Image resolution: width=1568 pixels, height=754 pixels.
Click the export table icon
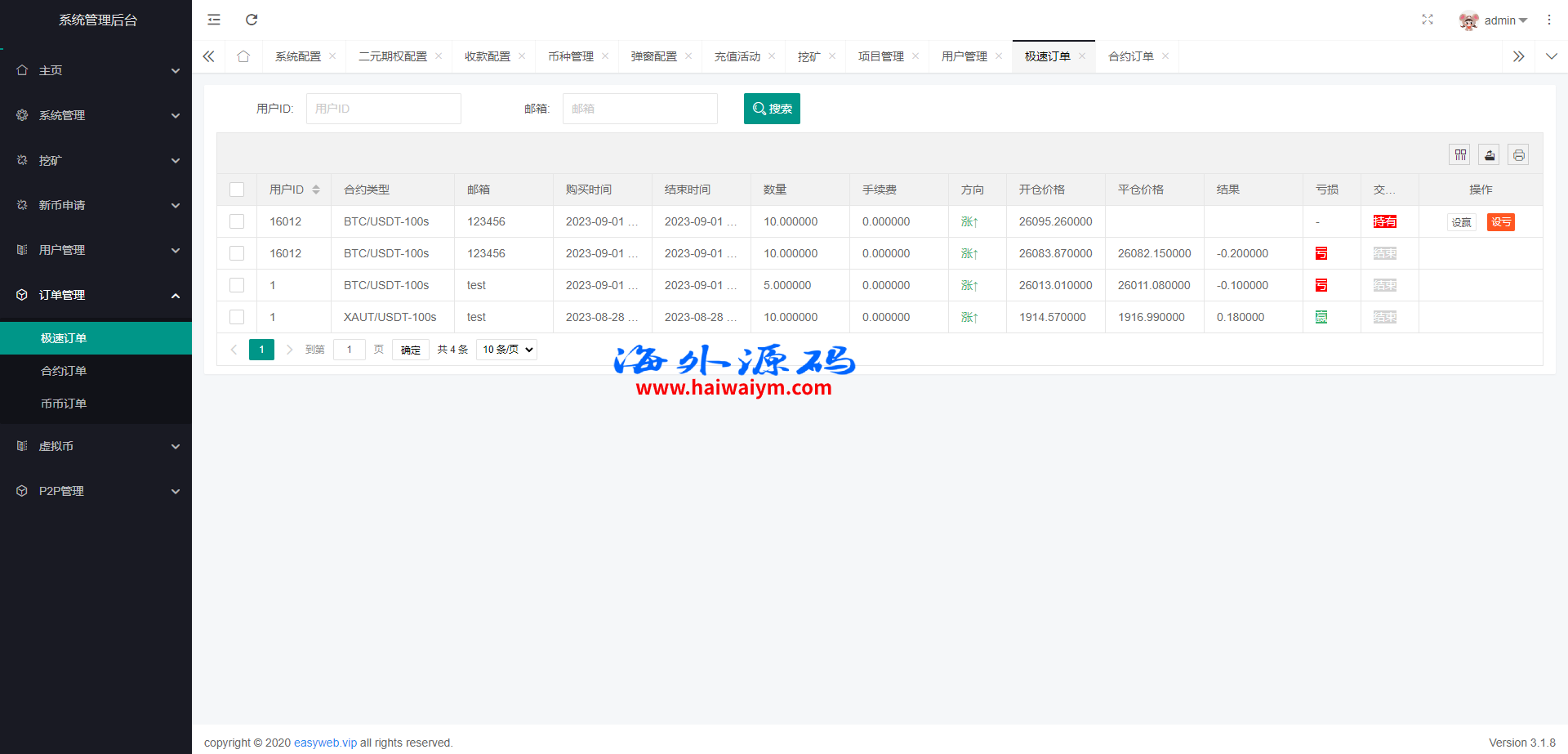(x=1490, y=155)
